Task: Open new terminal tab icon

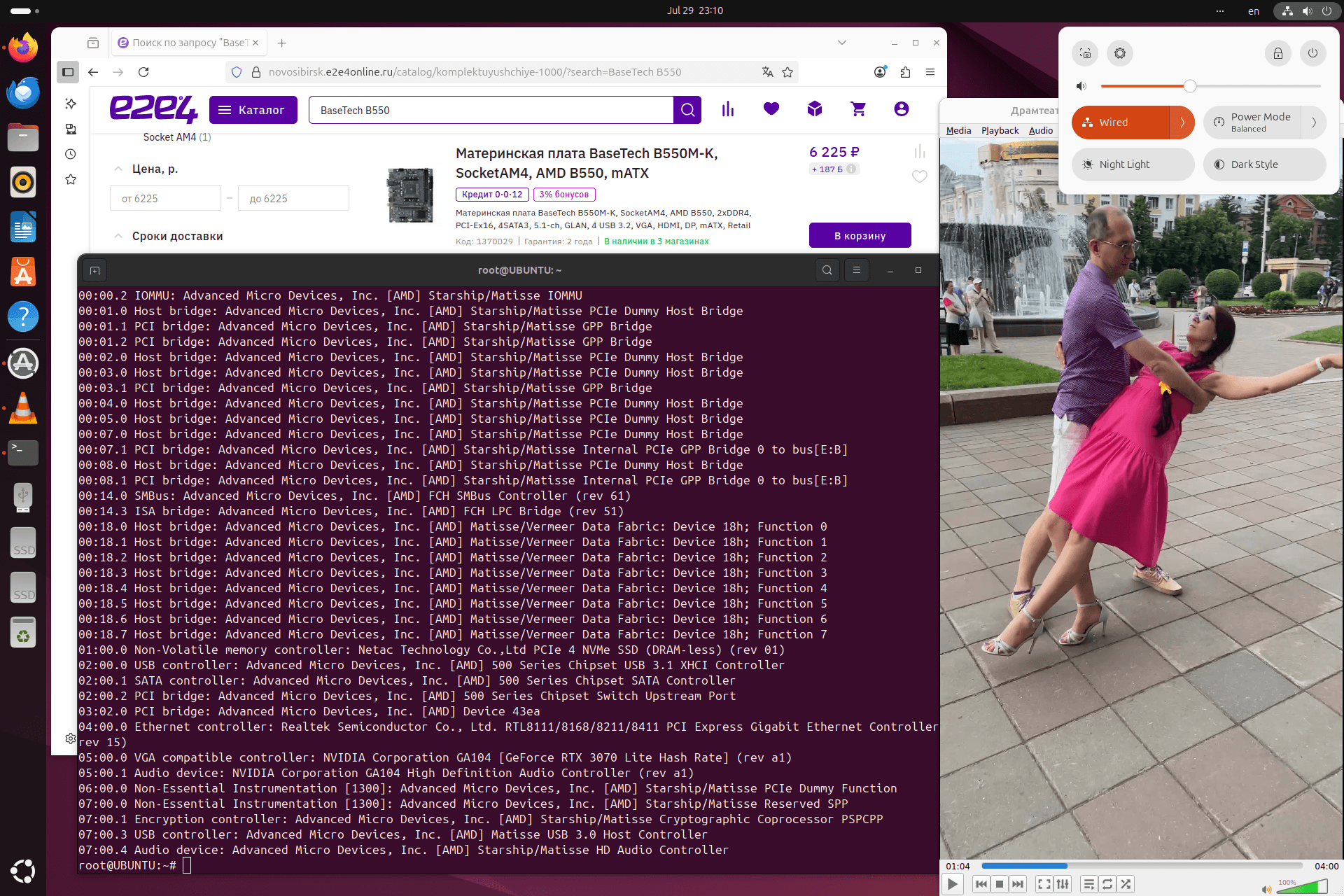Action: coord(95,270)
